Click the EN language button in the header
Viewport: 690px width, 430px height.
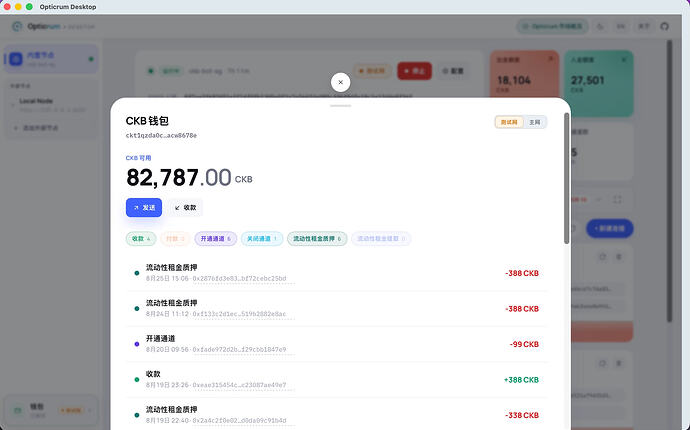[x=620, y=26]
